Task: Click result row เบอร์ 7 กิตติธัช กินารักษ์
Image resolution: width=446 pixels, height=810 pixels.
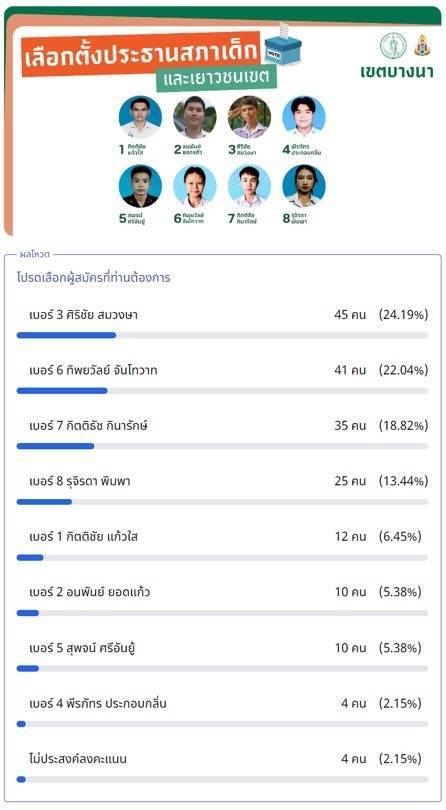Action: click(x=222, y=432)
